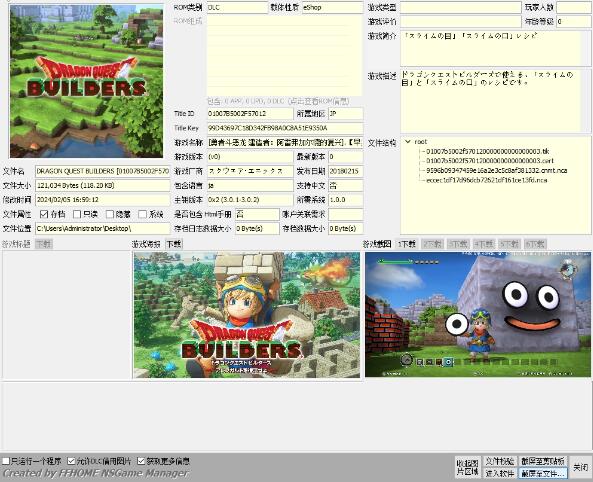The image size is (593, 482).
Task: Click the 游戏截图 1下载 button
Action: 407,244
